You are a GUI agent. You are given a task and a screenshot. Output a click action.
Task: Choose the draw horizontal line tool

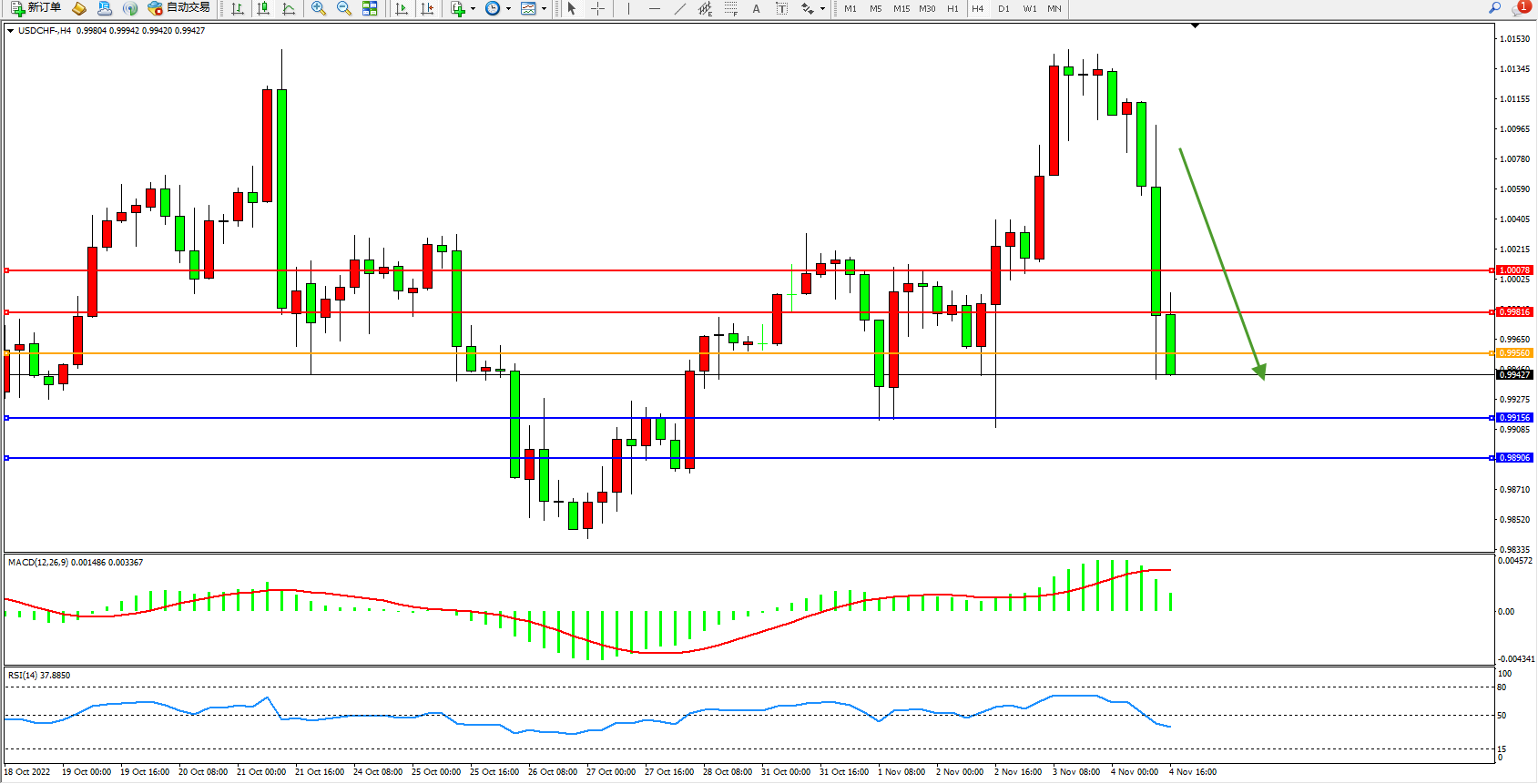point(655,8)
